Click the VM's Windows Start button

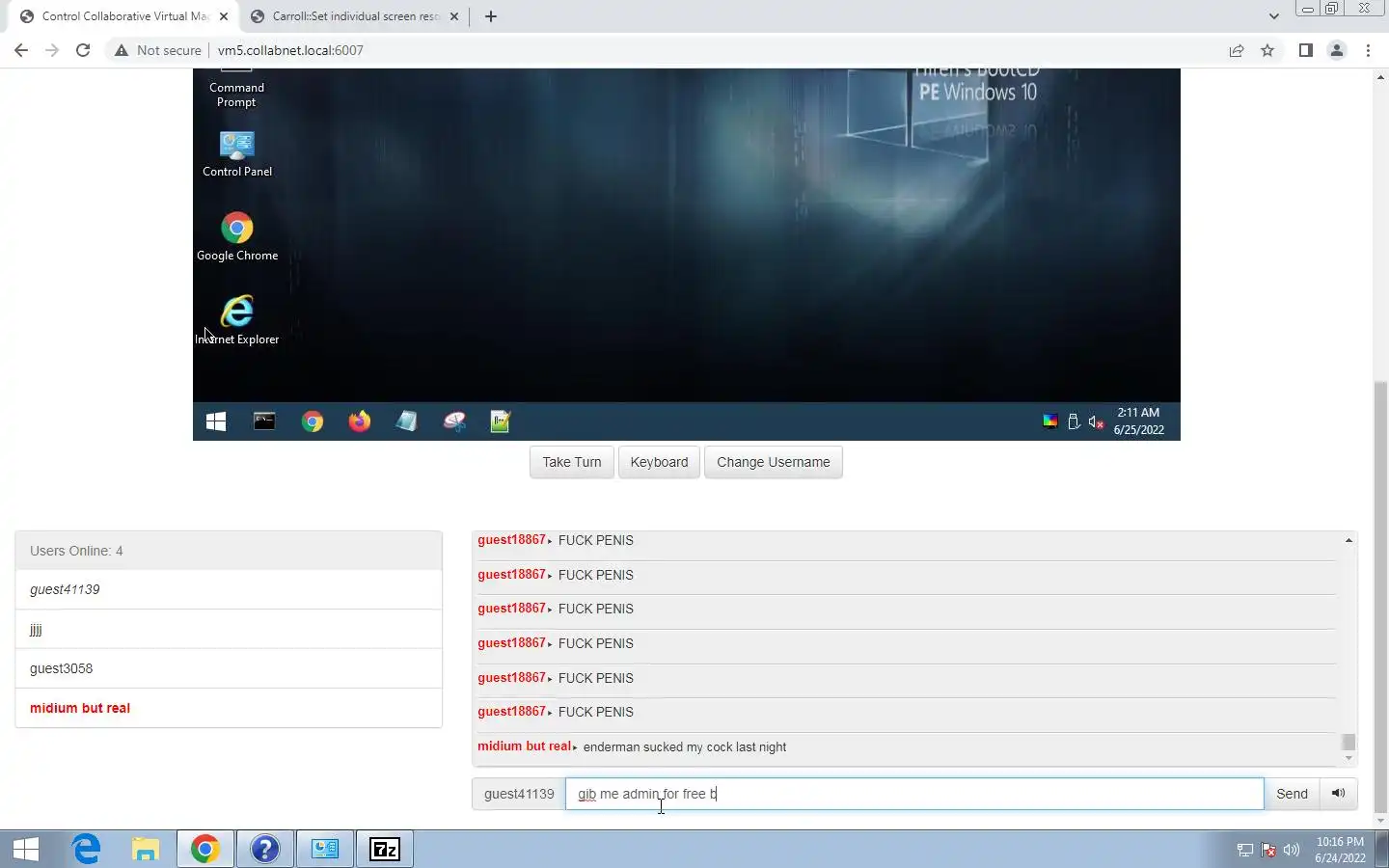(x=216, y=421)
